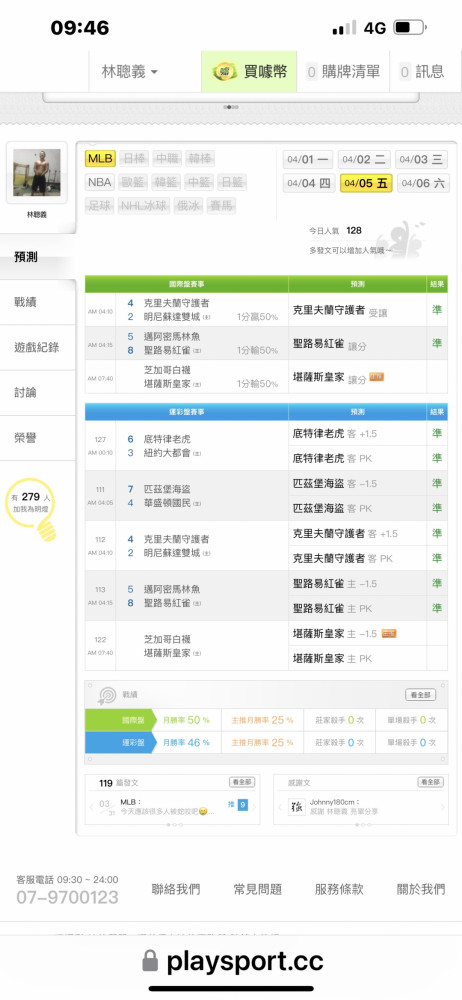Select the MLB league tab
The height and width of the screenshot is (1000, 462).
100,159
